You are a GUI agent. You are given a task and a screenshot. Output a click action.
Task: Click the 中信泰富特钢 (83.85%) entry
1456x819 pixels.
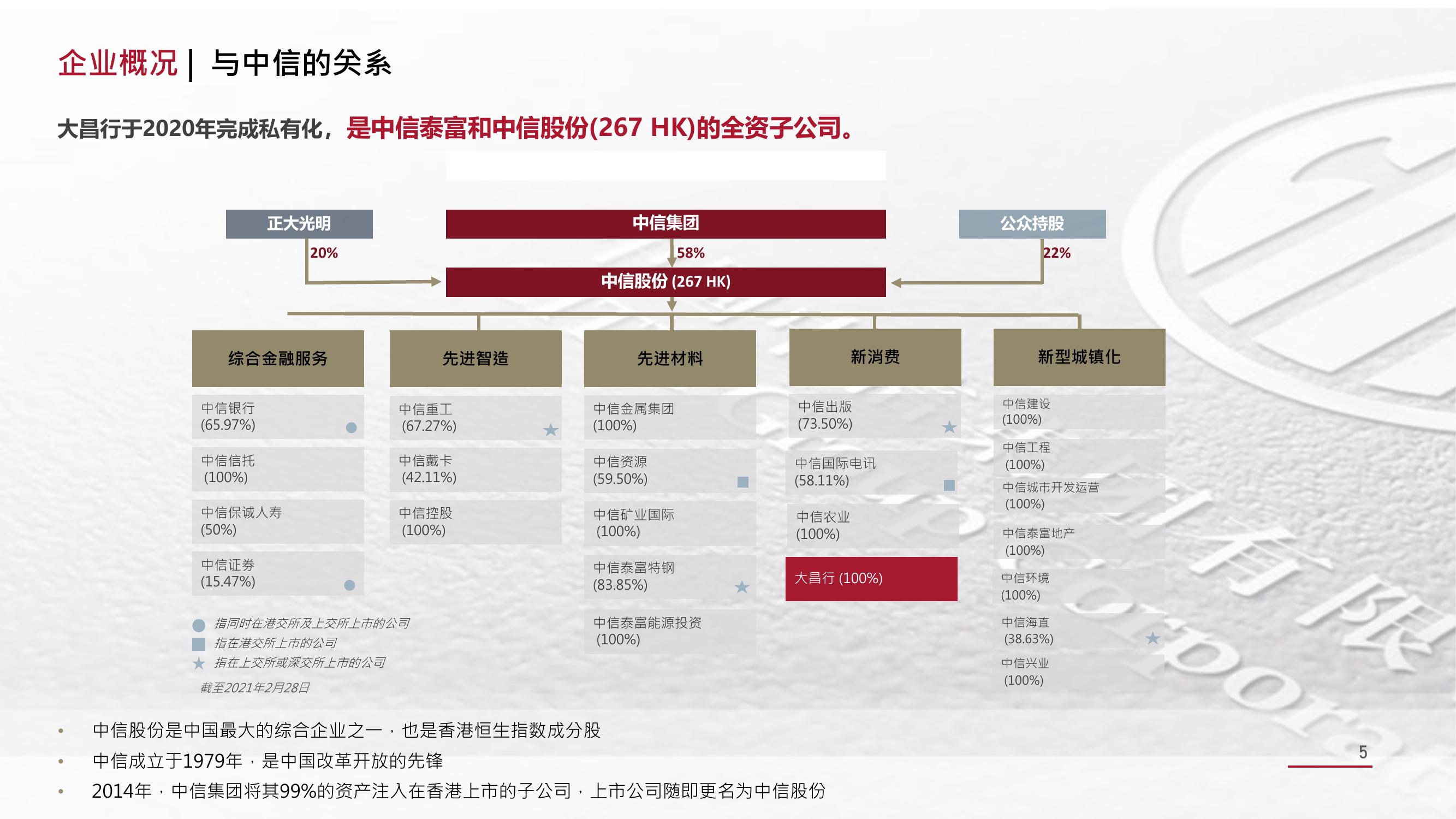pos(670,577)
